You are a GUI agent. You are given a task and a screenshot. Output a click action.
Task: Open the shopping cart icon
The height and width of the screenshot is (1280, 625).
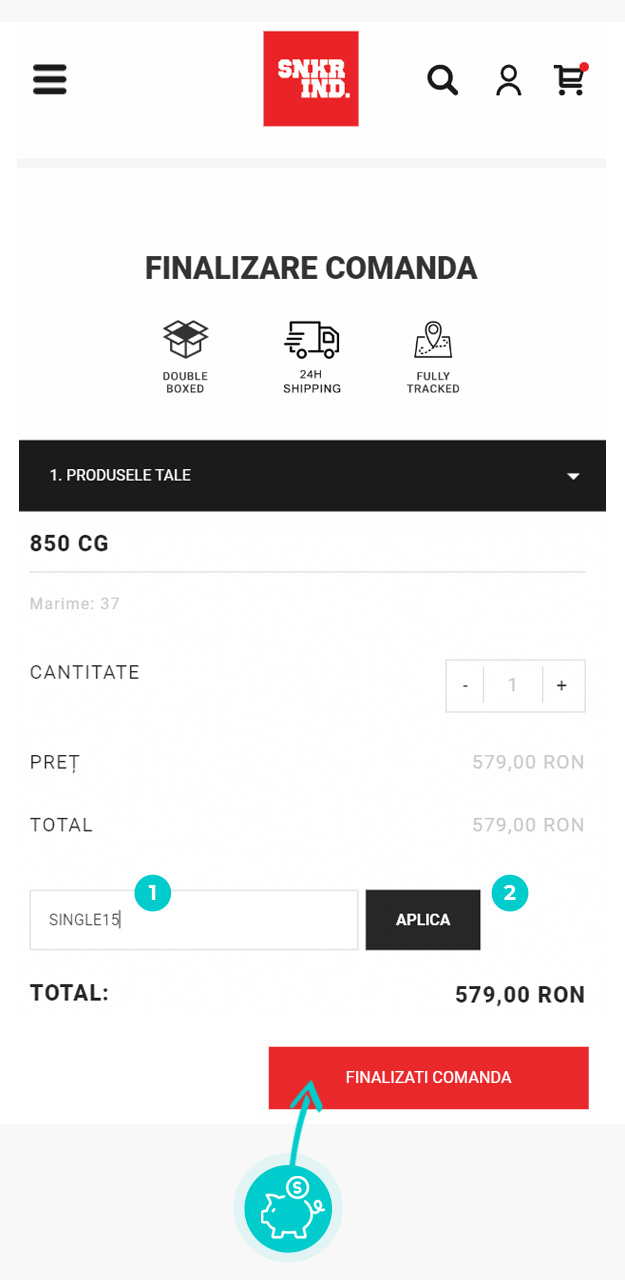click(570, 80)
